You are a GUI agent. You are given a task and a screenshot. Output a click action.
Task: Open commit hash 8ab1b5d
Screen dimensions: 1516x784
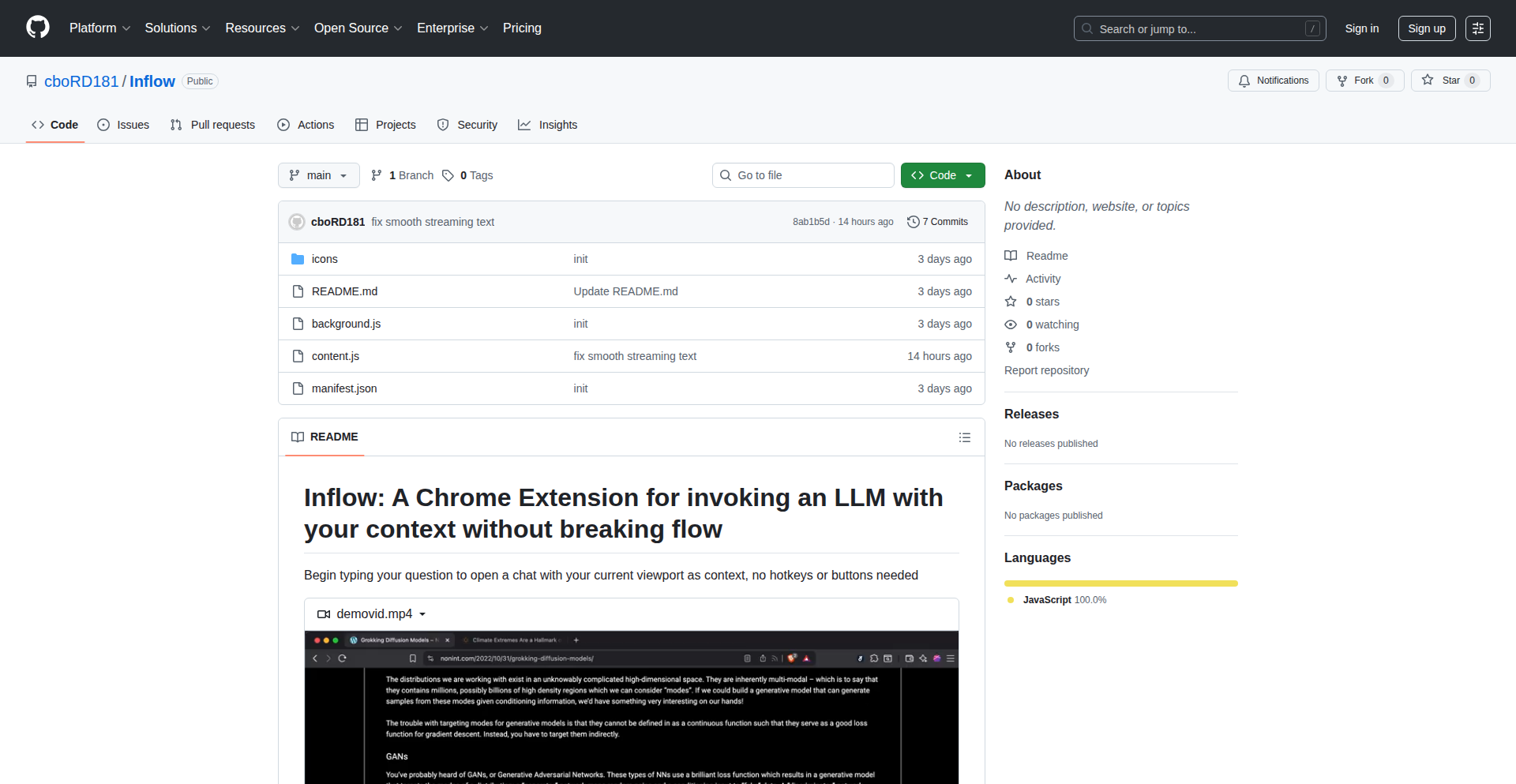[811, 222]
